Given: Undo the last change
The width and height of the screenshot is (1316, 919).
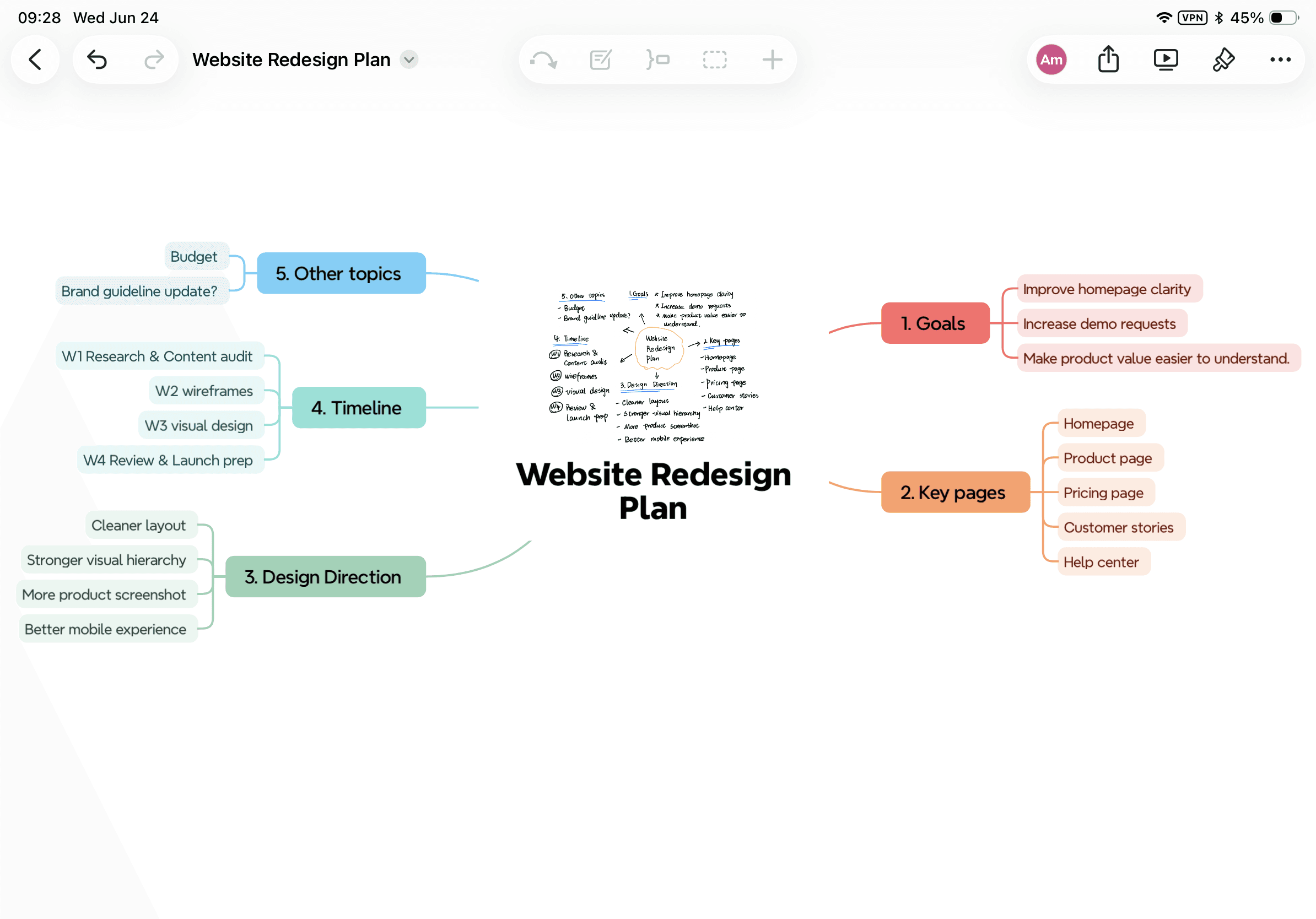Looking at the screenshot, I should [98, 60].
